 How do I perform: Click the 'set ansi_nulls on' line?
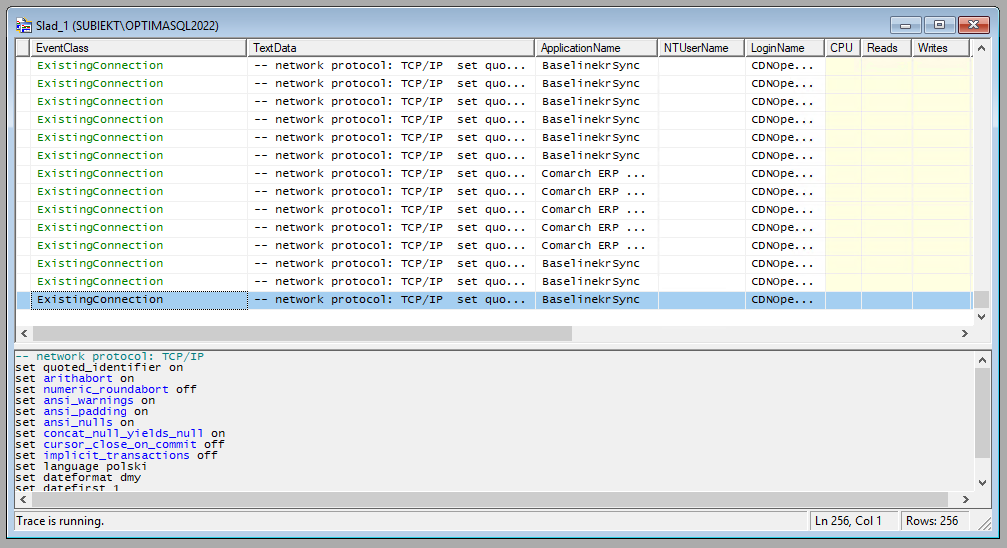click(75, 422)
